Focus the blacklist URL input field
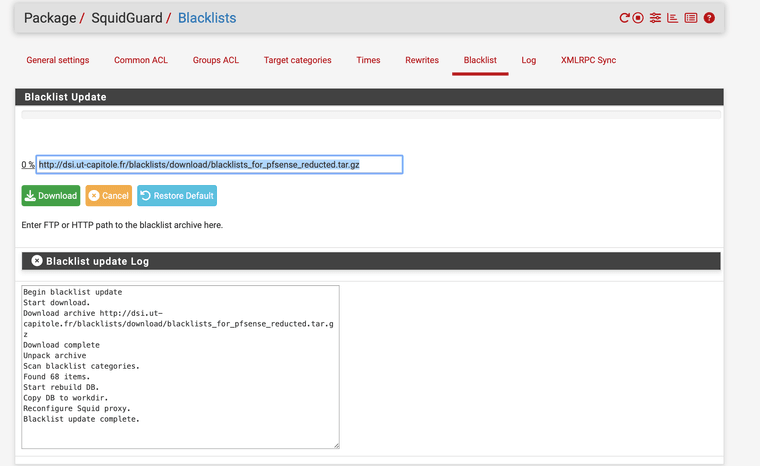 pyautogui.click(x=219, y=164)
